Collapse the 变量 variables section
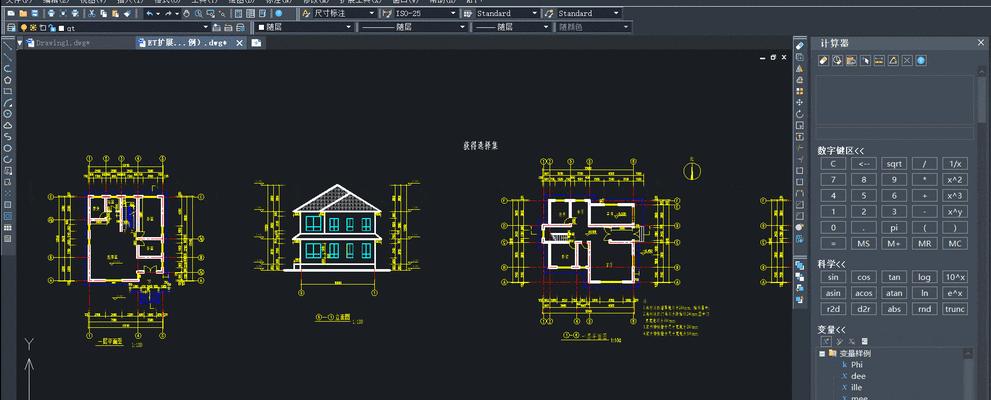 click(x=831, y=329)
